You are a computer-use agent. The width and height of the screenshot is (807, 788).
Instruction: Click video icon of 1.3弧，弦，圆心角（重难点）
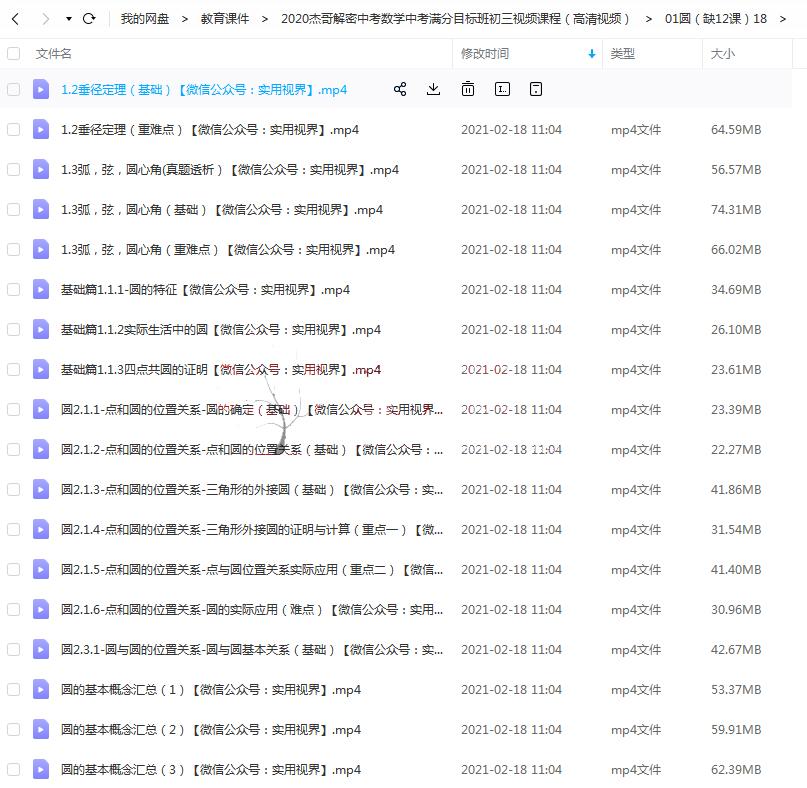(x=41, y=250)
